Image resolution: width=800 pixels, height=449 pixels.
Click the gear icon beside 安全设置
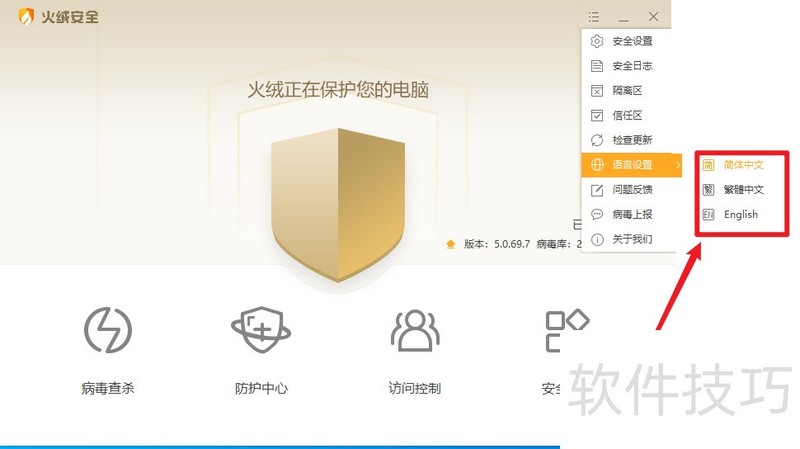(x=597, y=41)
